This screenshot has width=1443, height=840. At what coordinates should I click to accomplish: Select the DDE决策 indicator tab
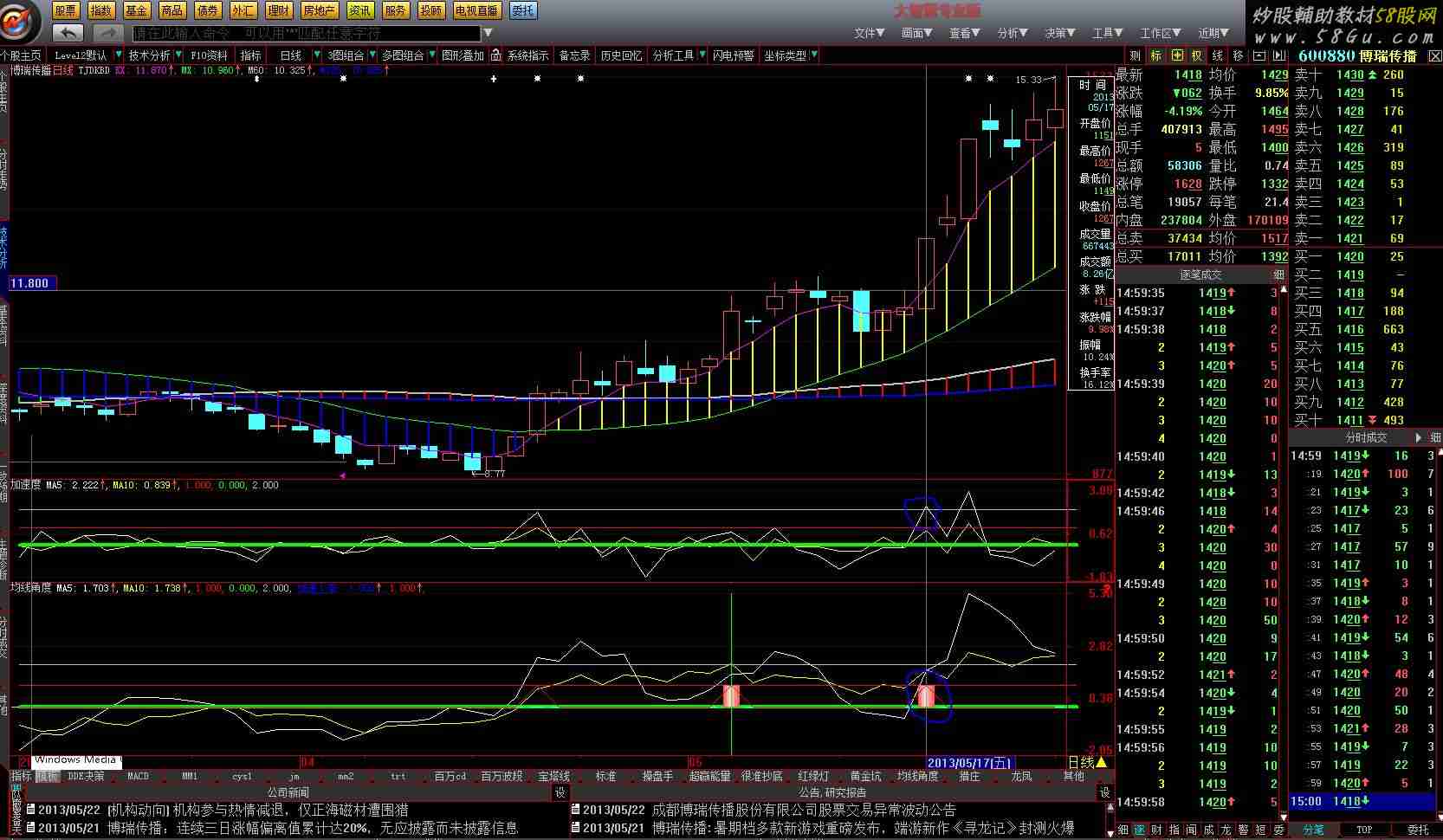[86, 777]
